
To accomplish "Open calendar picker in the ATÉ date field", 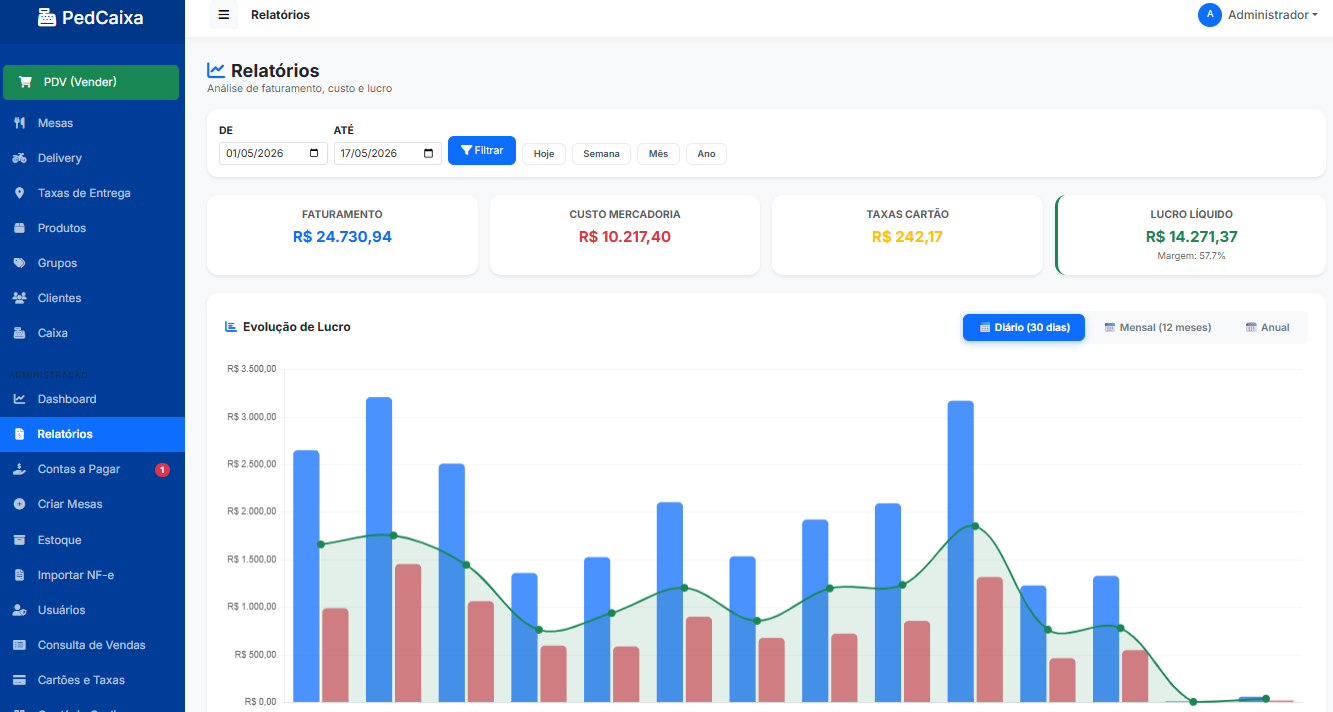I will point(429,153).
